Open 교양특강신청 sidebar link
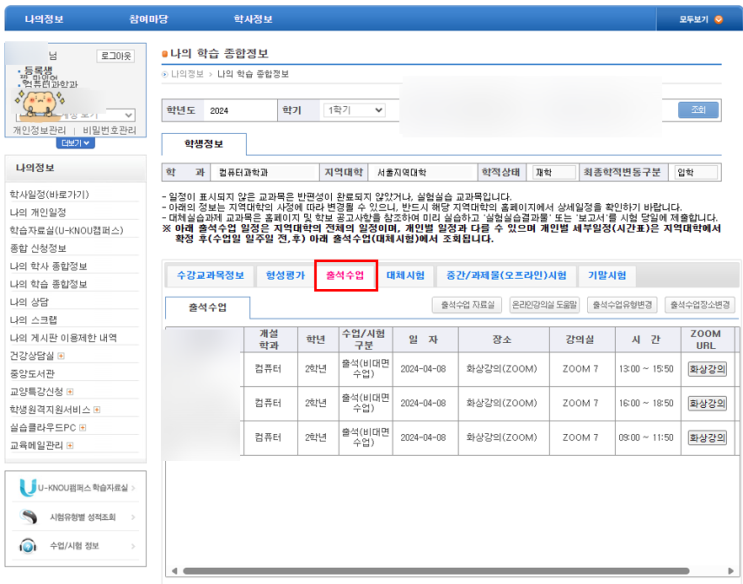743x584 pixels. [36, 392]
